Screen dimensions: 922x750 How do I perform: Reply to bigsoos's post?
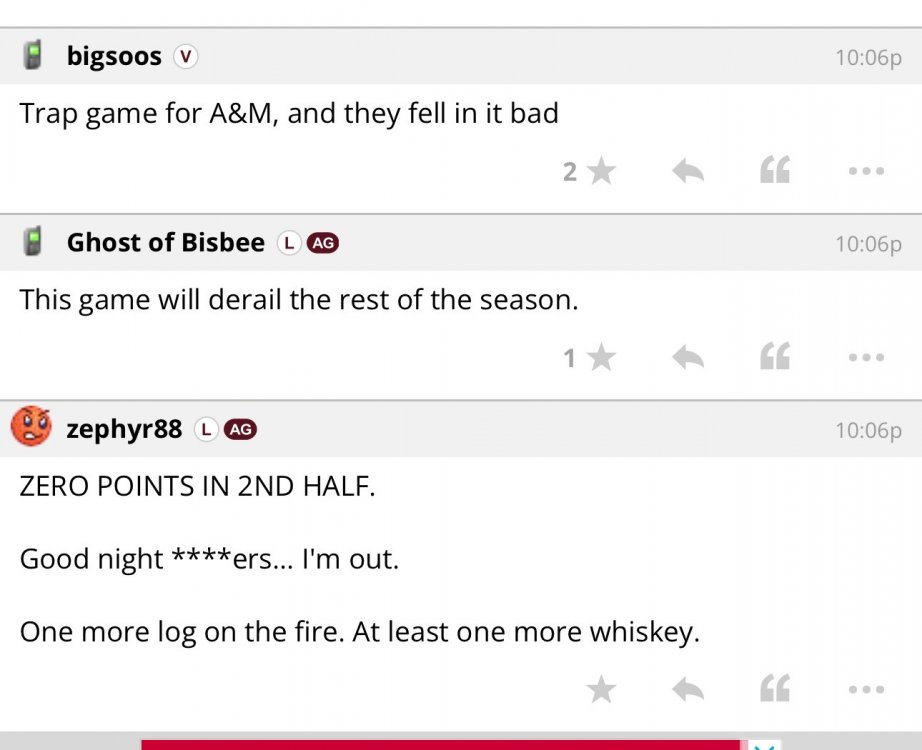(687, 172)
